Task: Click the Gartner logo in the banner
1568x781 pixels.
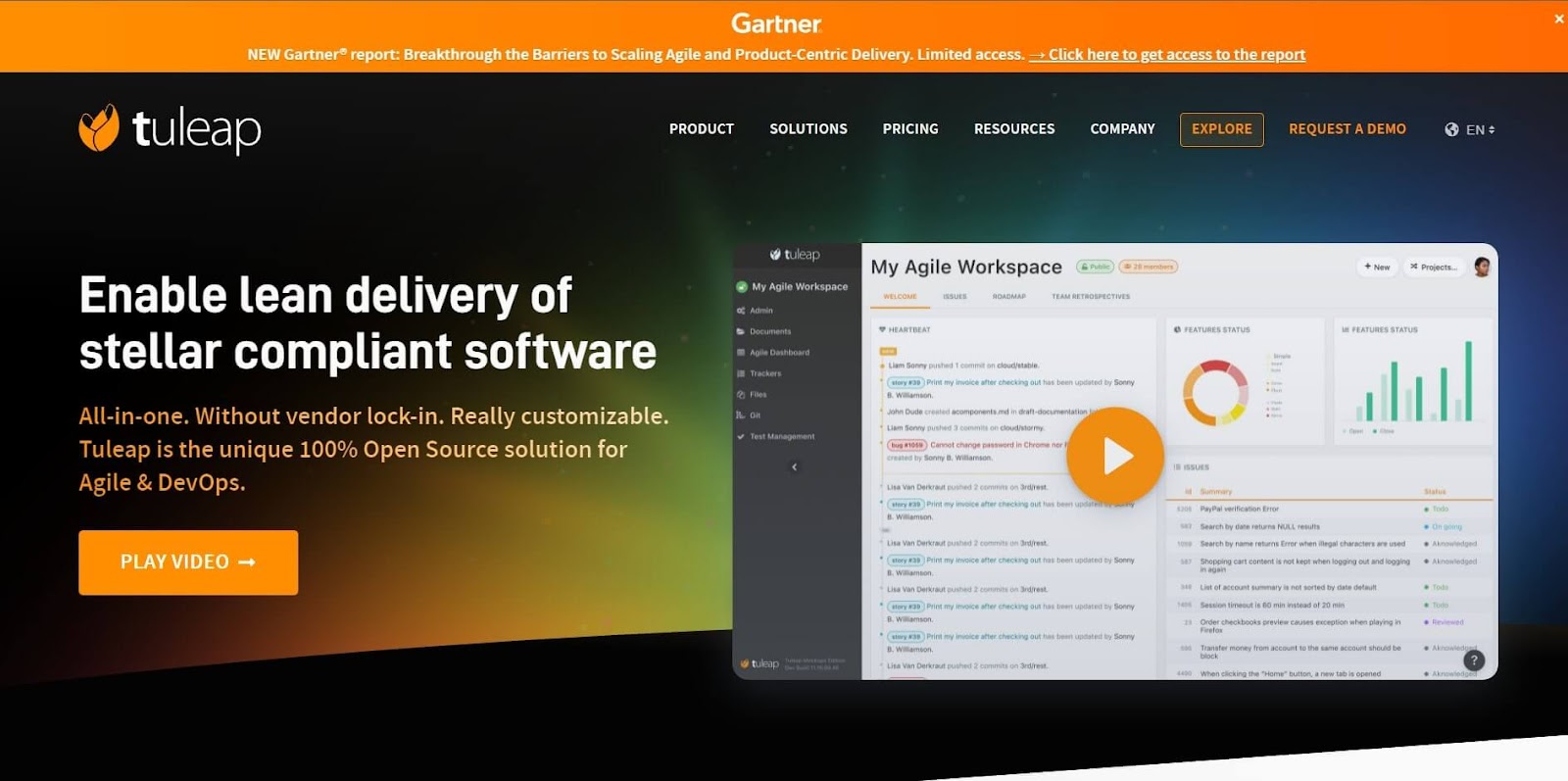Action: coord(776,23)
